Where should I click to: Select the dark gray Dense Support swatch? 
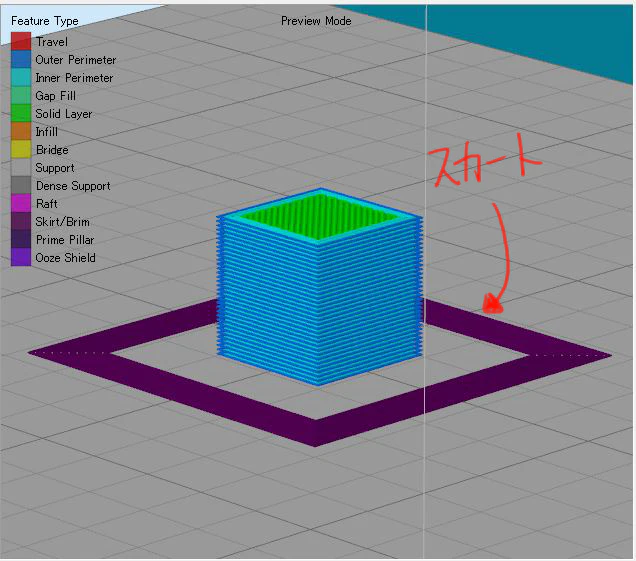click(21, 185)
